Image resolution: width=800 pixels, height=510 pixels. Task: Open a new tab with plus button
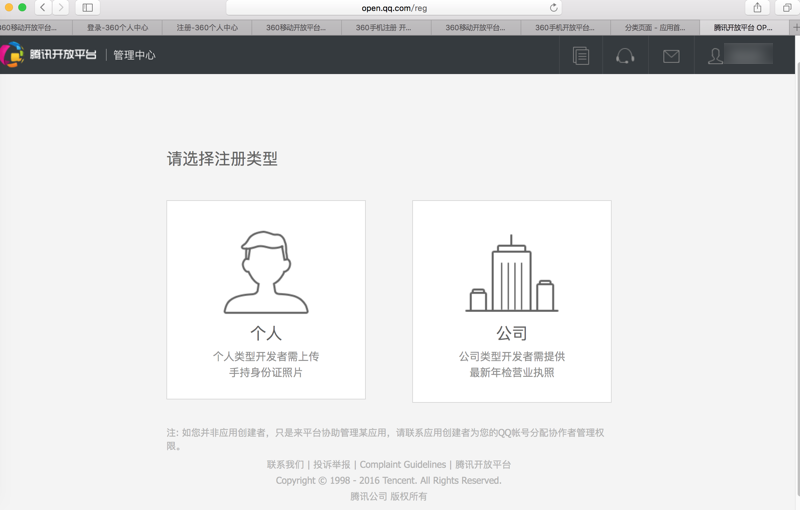point(795,28)
